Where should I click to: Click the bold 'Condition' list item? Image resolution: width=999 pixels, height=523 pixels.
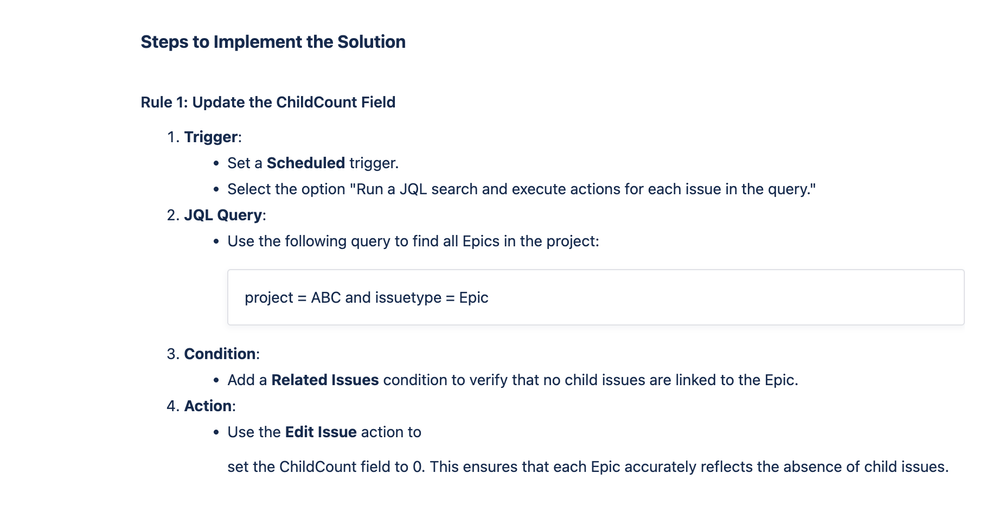(x=220, y=354)
